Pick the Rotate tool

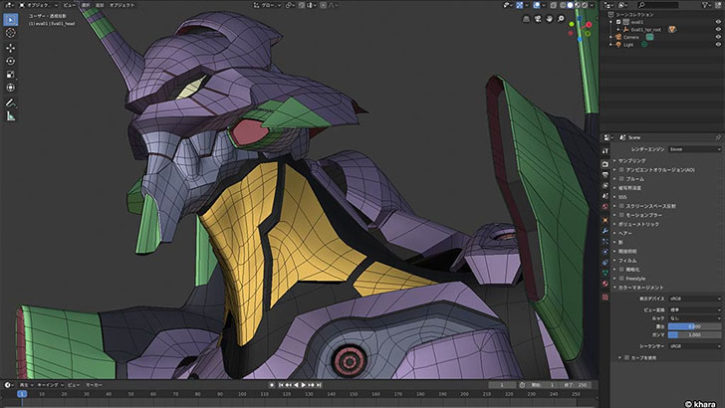tap(11, 61)
